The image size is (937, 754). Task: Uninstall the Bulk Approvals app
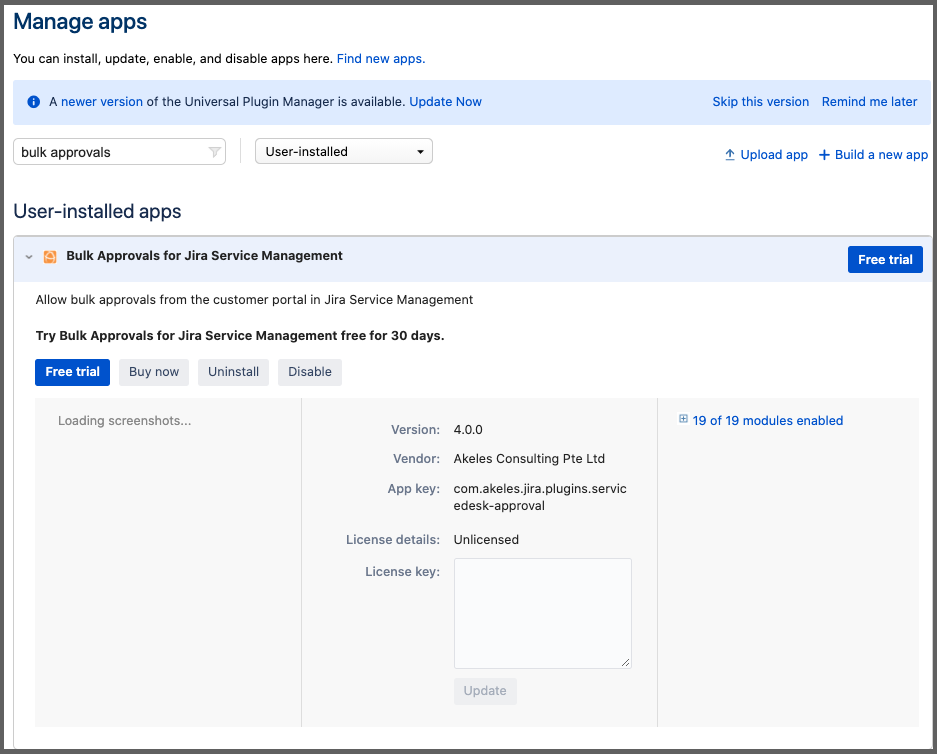point(233,372)
